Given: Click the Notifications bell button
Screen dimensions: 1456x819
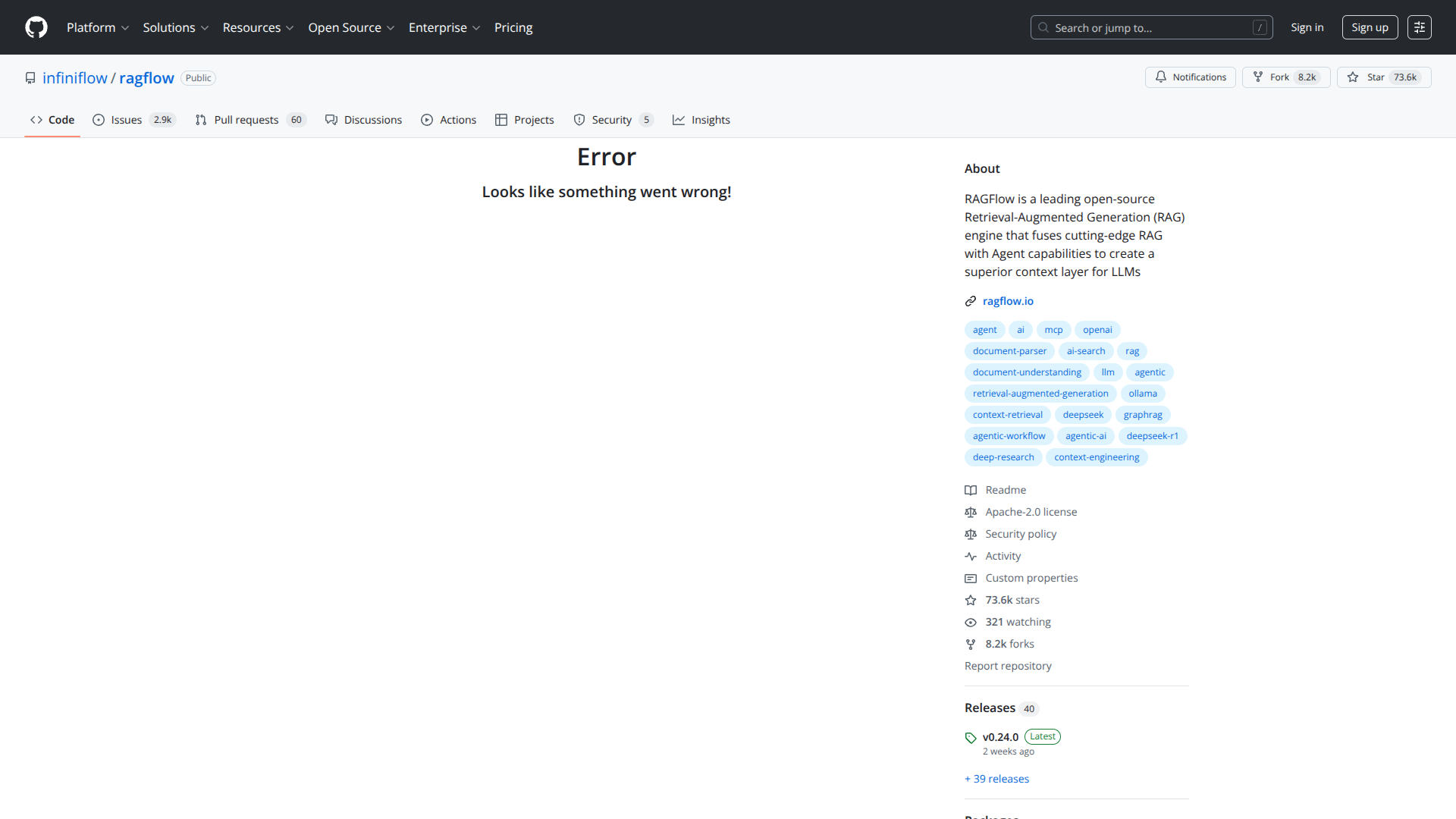Looking at the screenshot, I should pos(1190,77).
